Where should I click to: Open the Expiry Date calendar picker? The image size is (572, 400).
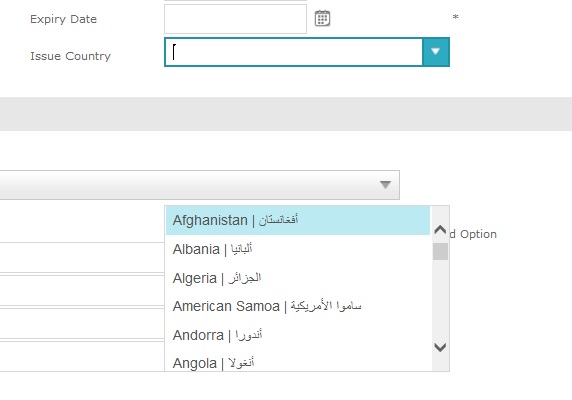[x=322, y=18]
